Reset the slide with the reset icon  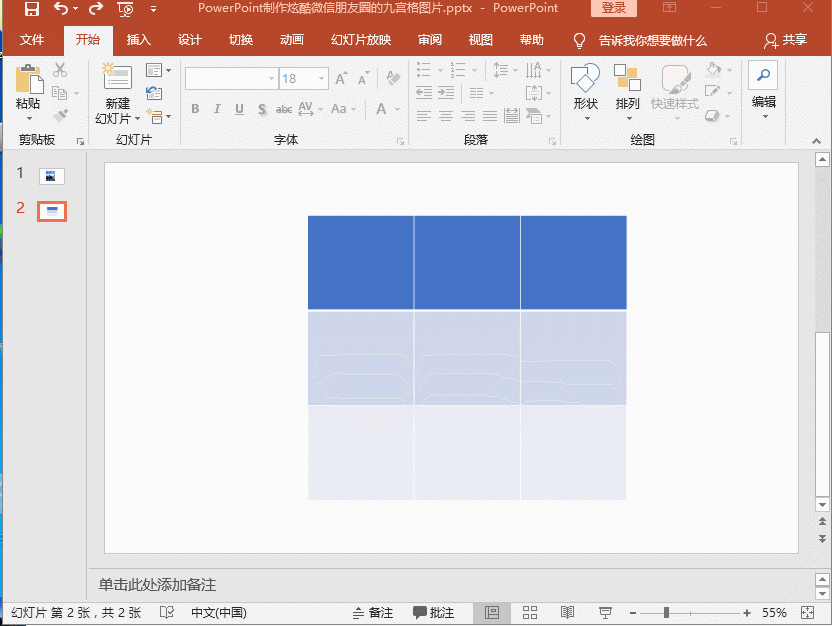pos(154,93)
